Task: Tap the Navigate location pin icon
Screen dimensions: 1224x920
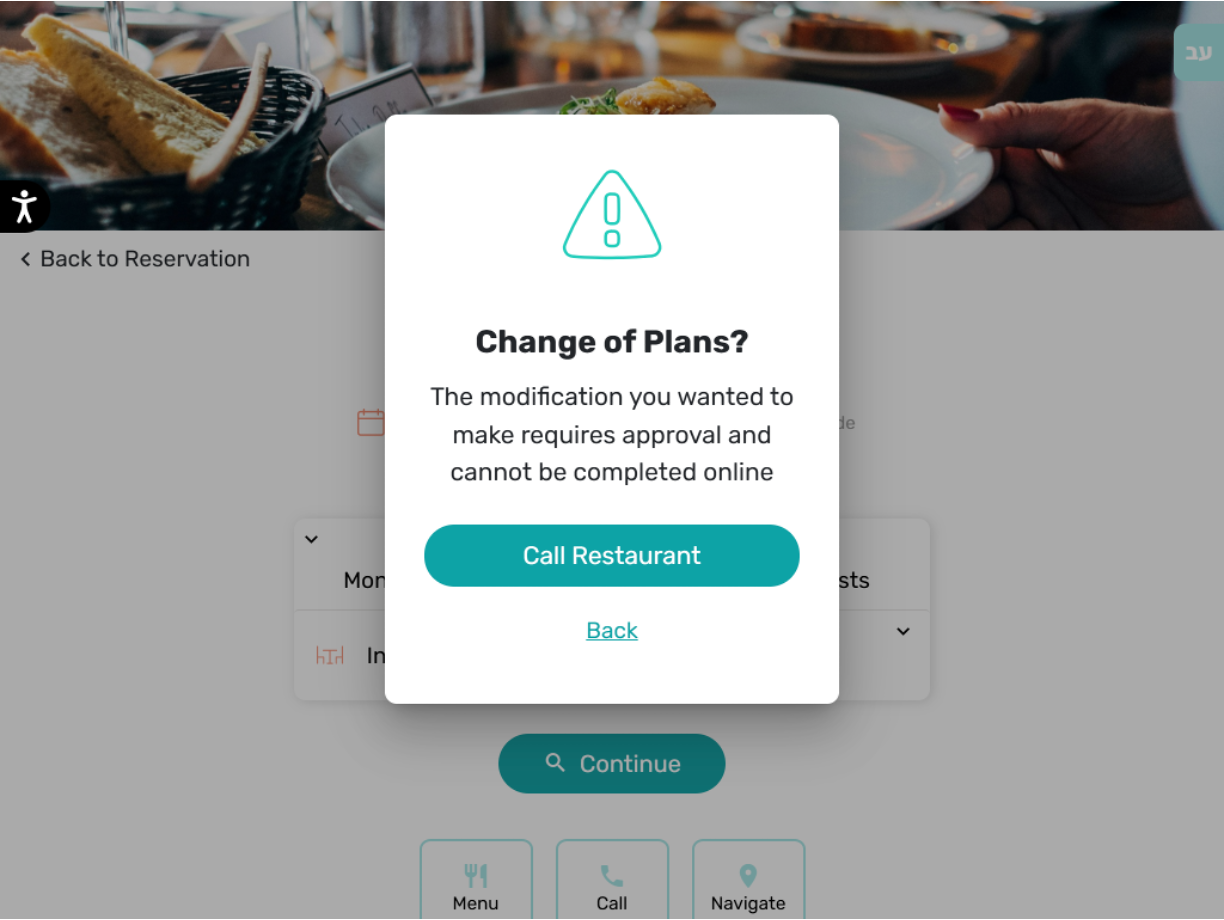Action: tap(748, 877)
